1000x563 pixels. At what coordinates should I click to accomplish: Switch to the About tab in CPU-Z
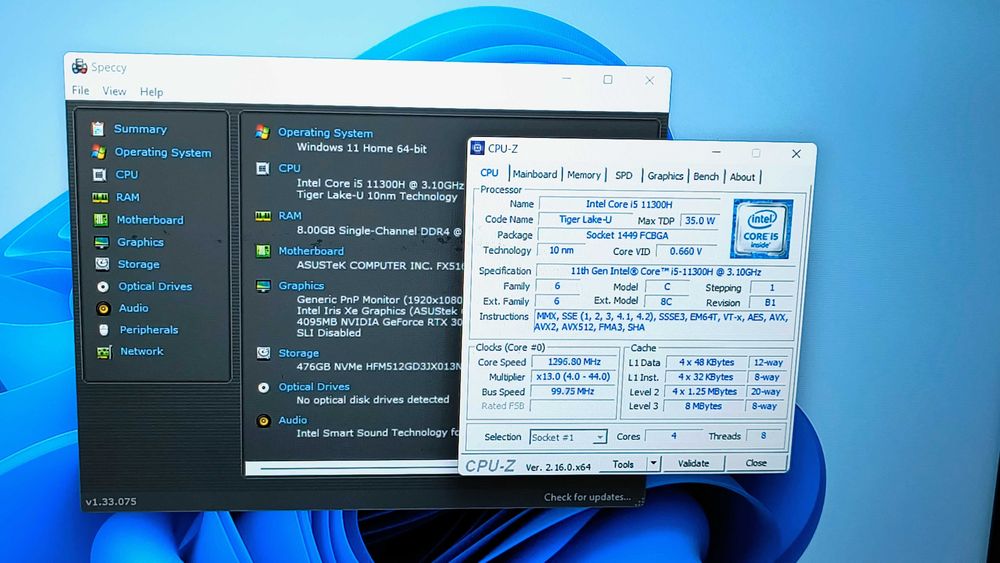[x=742, y=177]
